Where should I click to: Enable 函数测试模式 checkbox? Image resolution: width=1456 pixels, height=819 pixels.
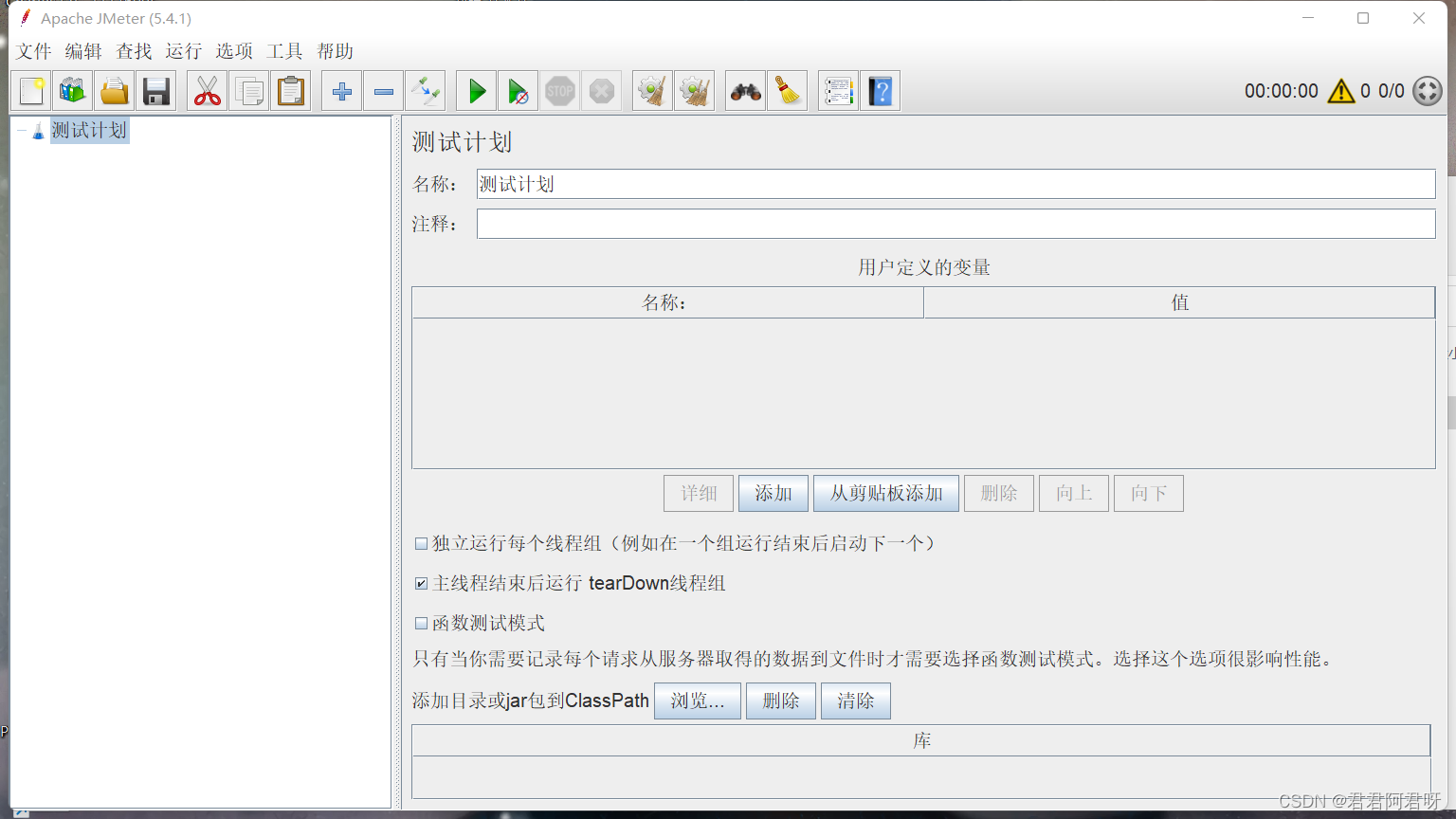pos(421,624)
